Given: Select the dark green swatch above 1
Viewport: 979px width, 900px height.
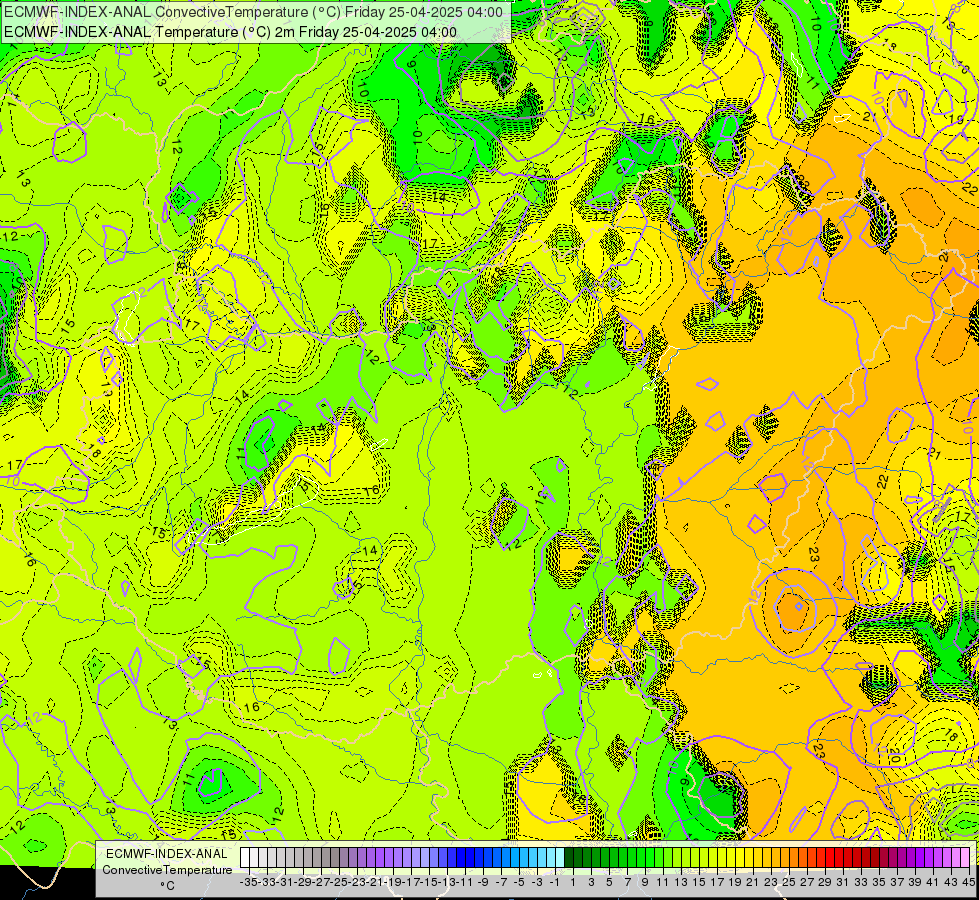Looking at the screenshot, I should tap(568, 857).
